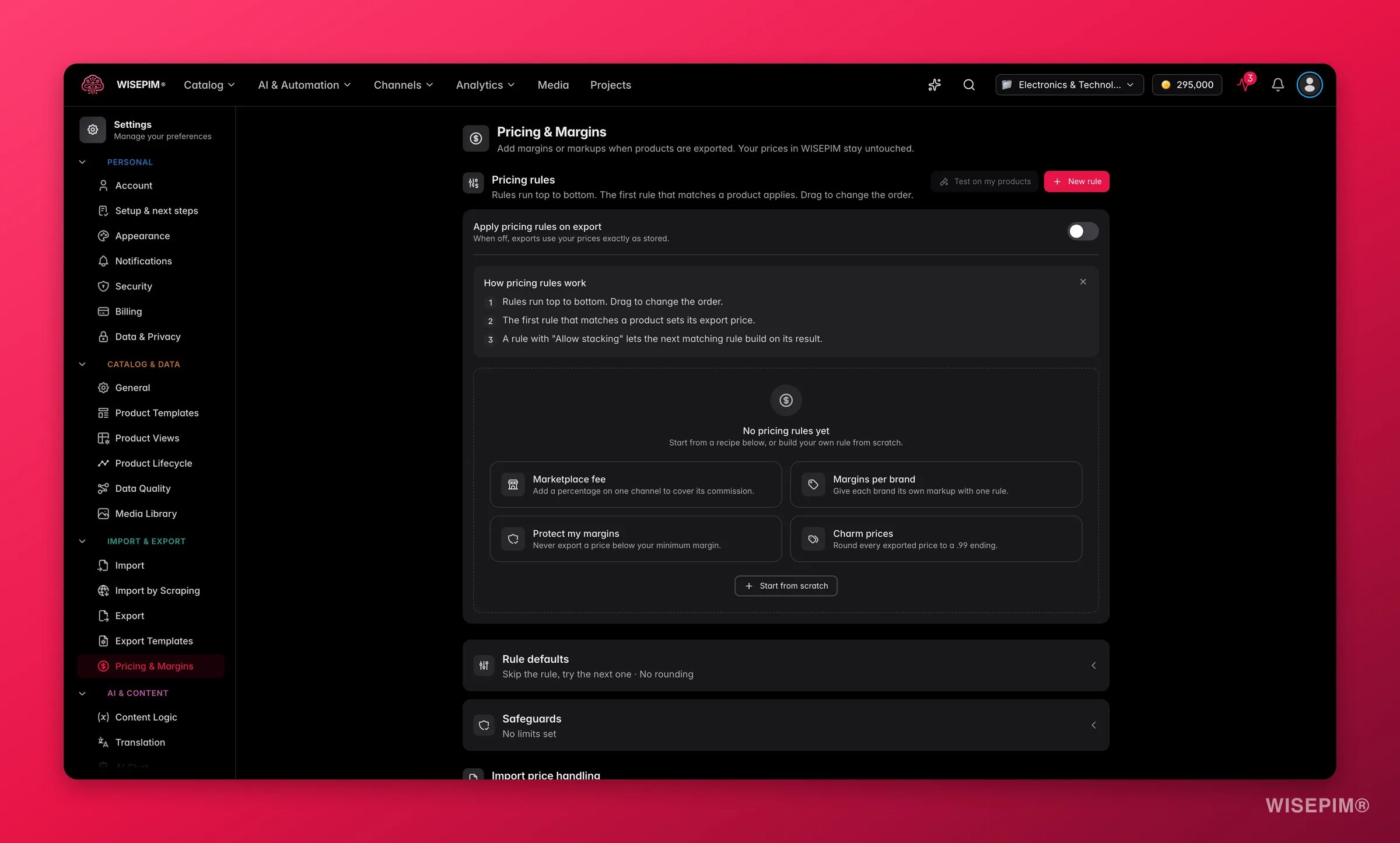Click the Protect my margins shield icon

point(513,539)
